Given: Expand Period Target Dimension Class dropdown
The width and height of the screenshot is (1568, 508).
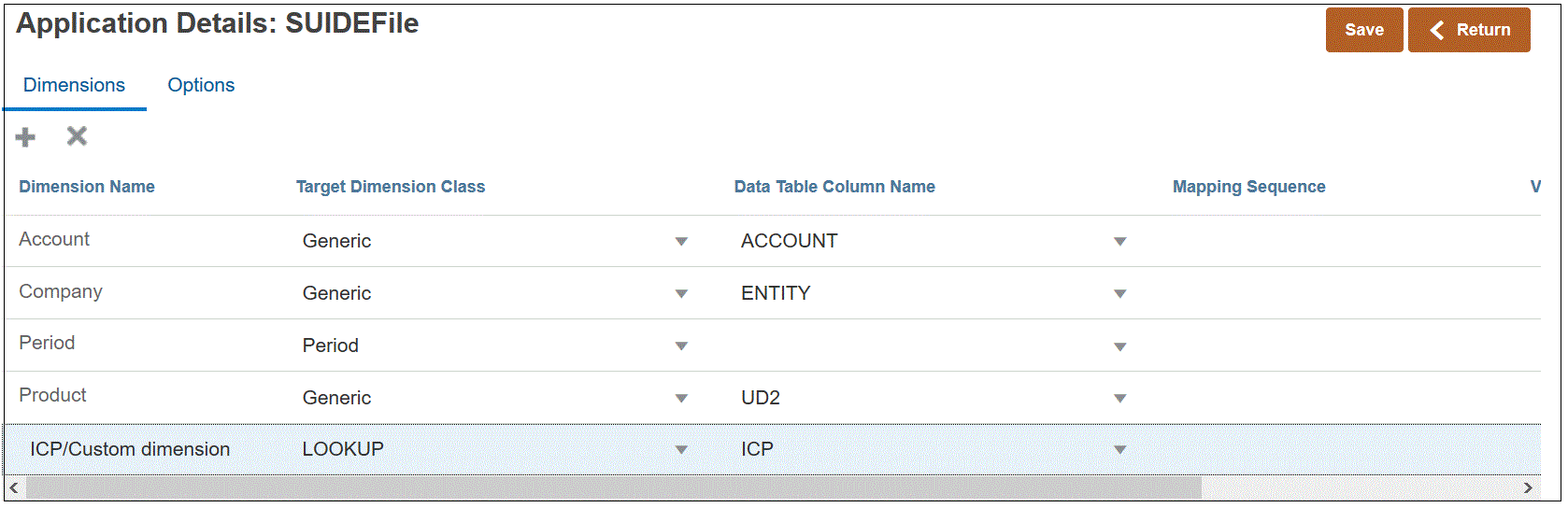Looking at the screenshot, I should point(681,346).
